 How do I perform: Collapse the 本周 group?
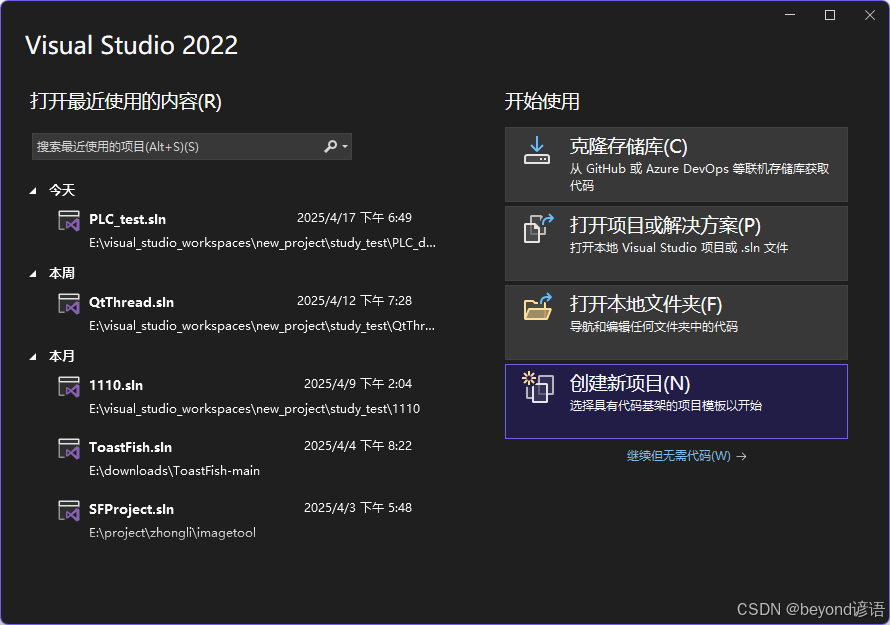coord(33,274)
